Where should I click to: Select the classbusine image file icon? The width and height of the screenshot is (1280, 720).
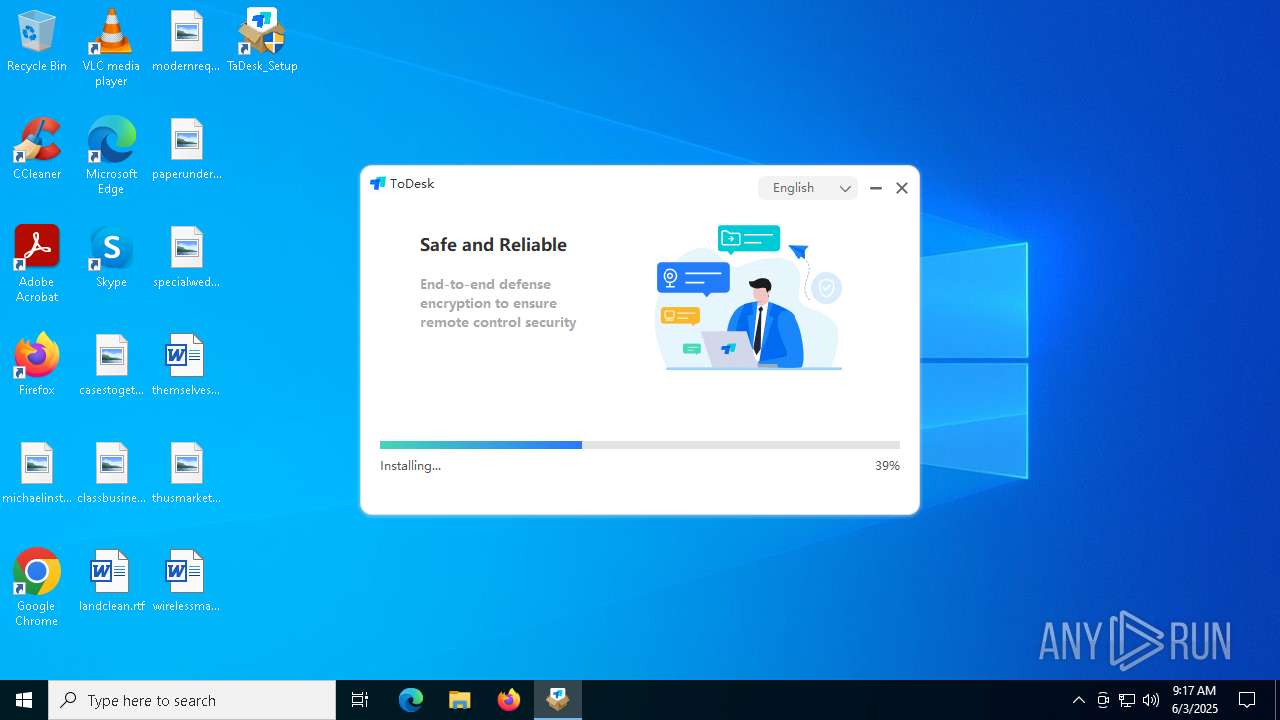click(x=111, y=474)
